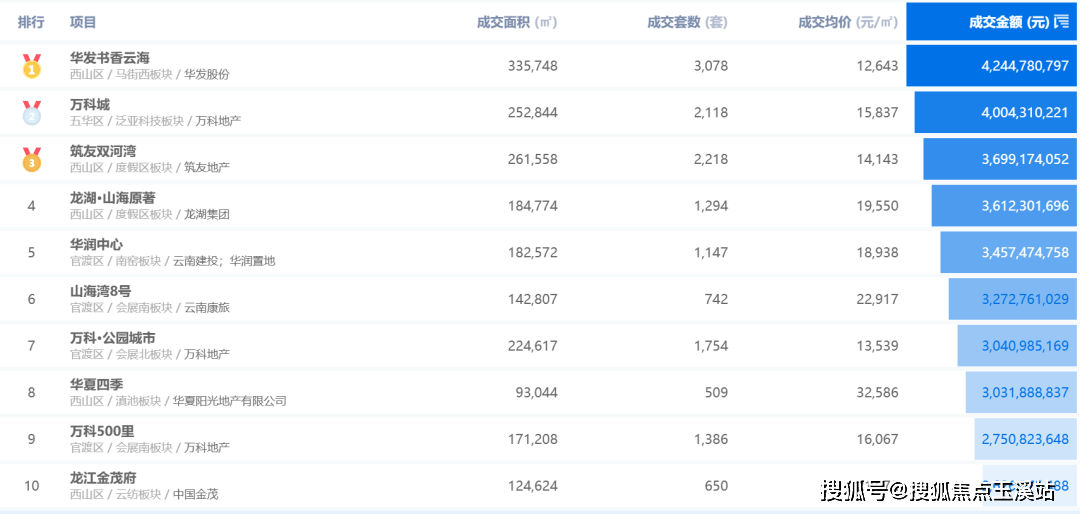This screenshot has height=514, width=1080.
Task: Click the average price 22,917
Action: [x=878, y=299]
